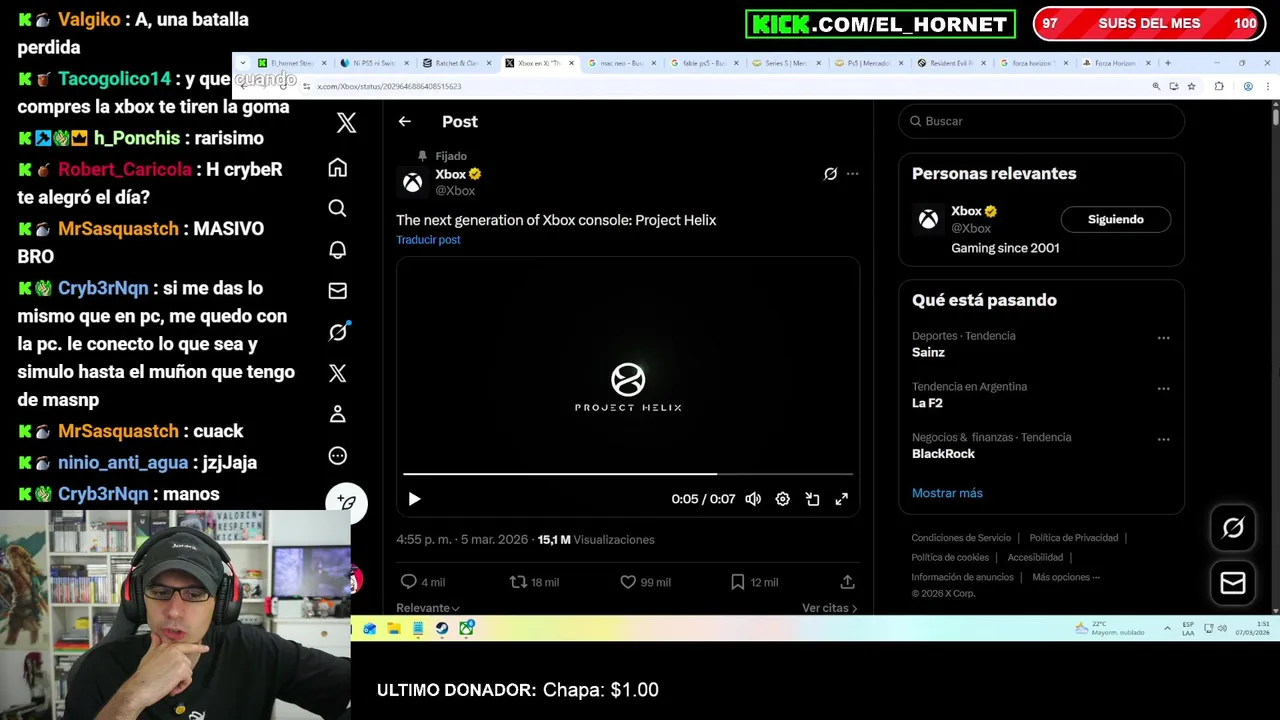1280x720 pixels.
Task: Open More options circle in sidebar
Action: click(338, 456)
